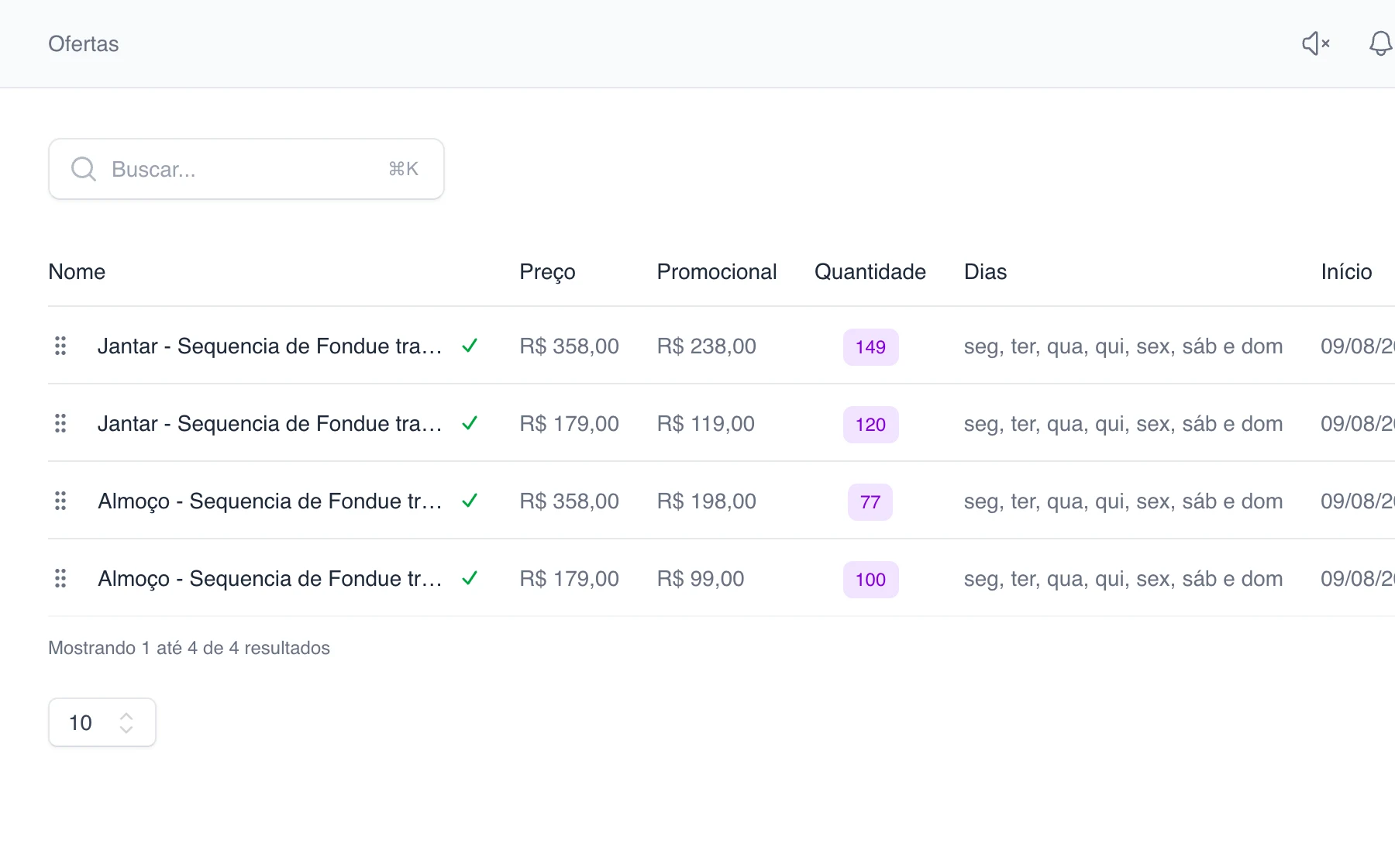Click green checkmark in Jantar R$ 358,00 row
1395x868 pixels.
(470, 346)
